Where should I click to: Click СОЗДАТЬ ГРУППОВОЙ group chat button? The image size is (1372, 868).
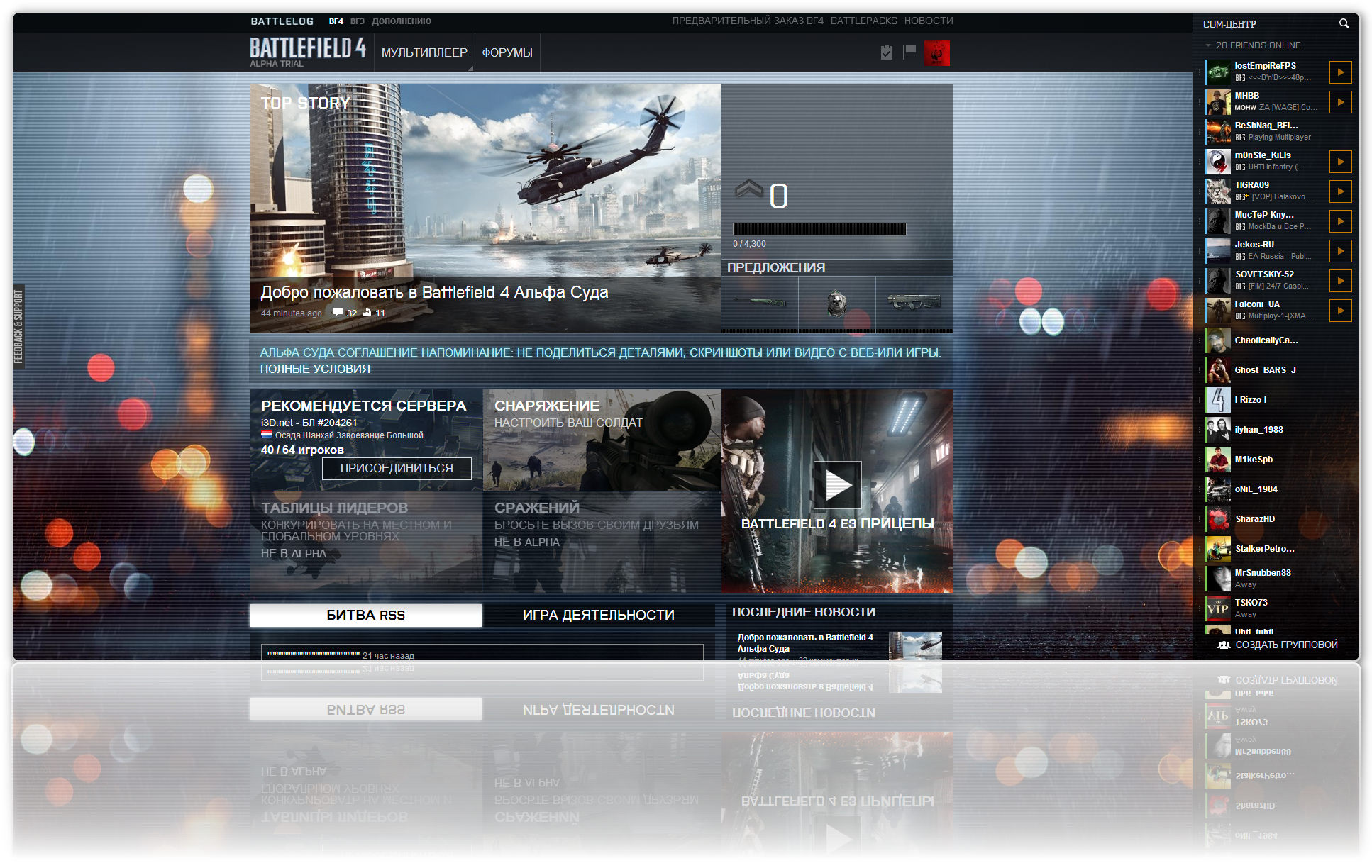(x=1278, y=645)
